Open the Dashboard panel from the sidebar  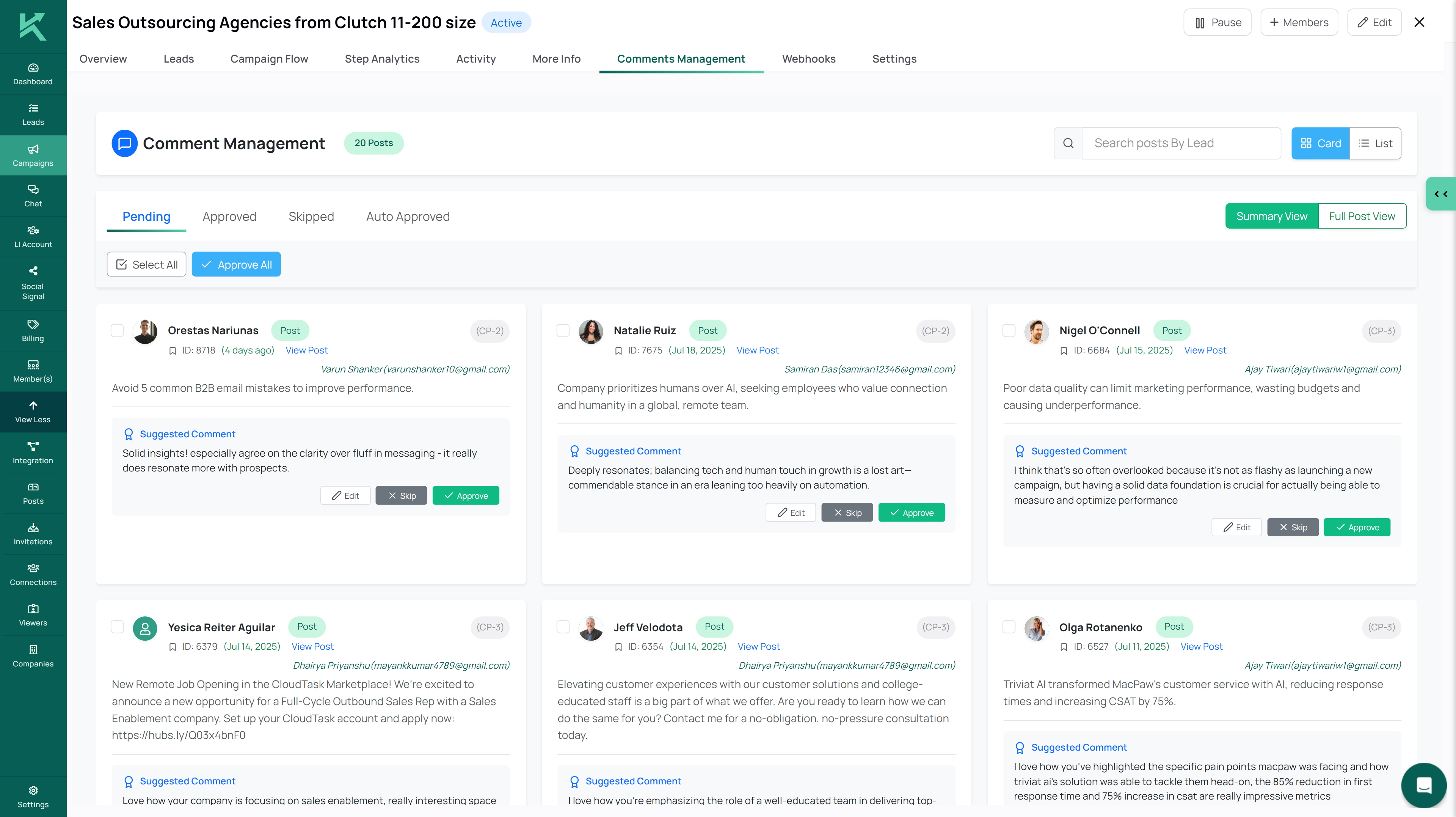click(x=33, y=74)
